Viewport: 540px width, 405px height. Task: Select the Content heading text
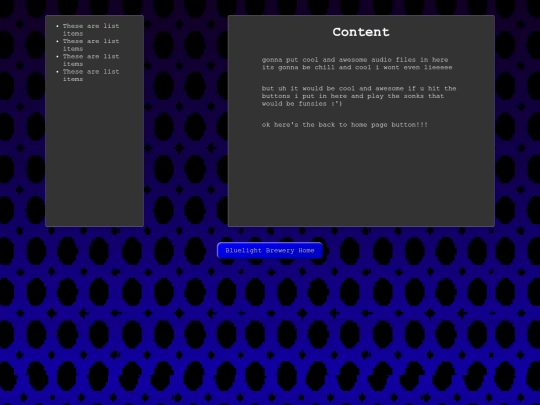(x=361, y=32)
